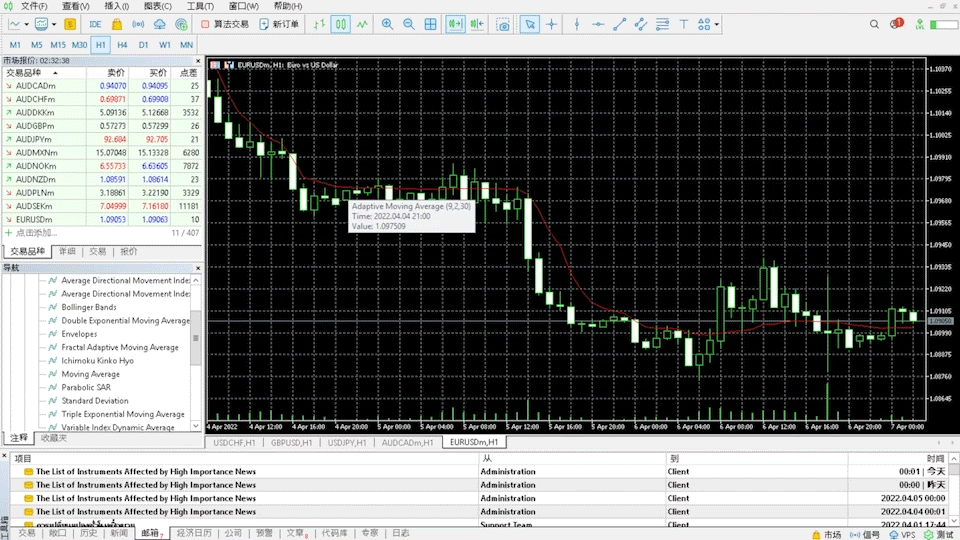Image resolution: width=960 pixels, height=540 pixels.
Task: Click the 新订单 new order button
Action: [x=279, y=24]
